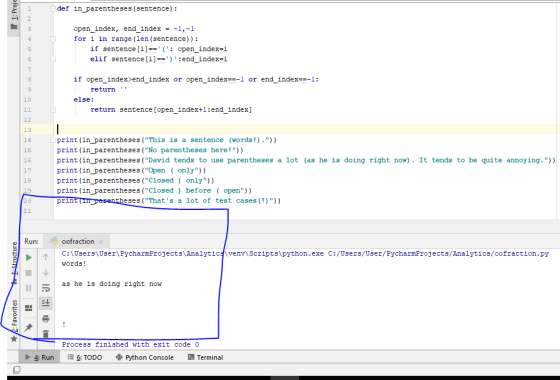Viewport: 560px width, 380px height.
Task: Close the oofraction run tab
Action: coord(101,242)
